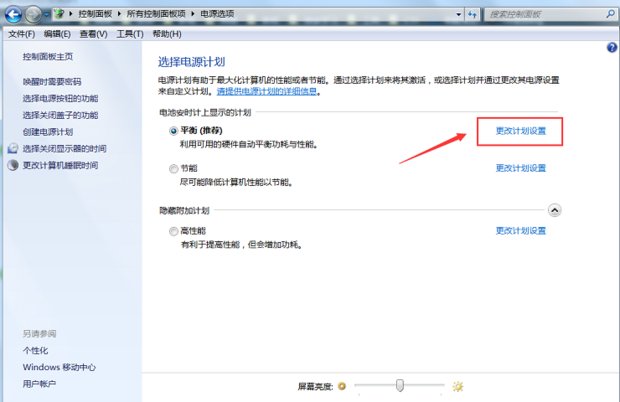Click 控制面板 in the breadcrumb path
620x402 pixels.
(95, 14)
